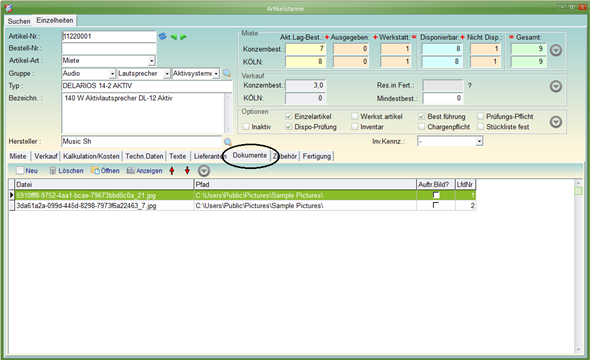Viewport: 590px width, 360px height.
Task: Open the Kalkulation/Kosten tab
Action: pyautogui.click(x=91, y=156)
